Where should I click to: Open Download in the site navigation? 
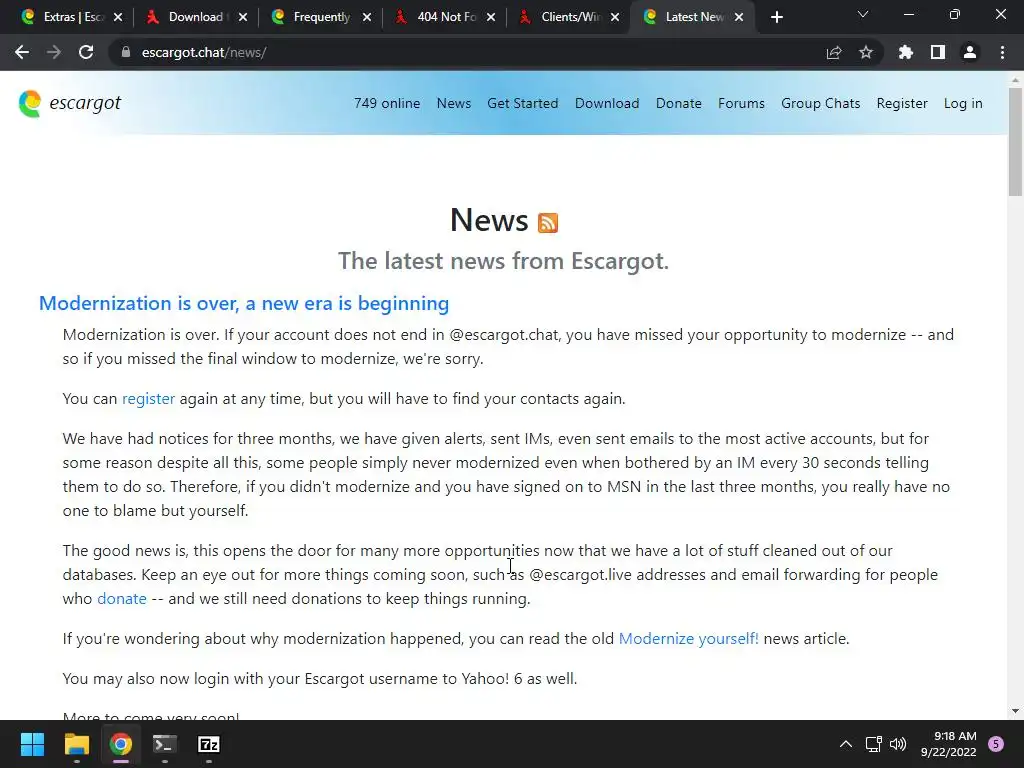click(607, 103)
